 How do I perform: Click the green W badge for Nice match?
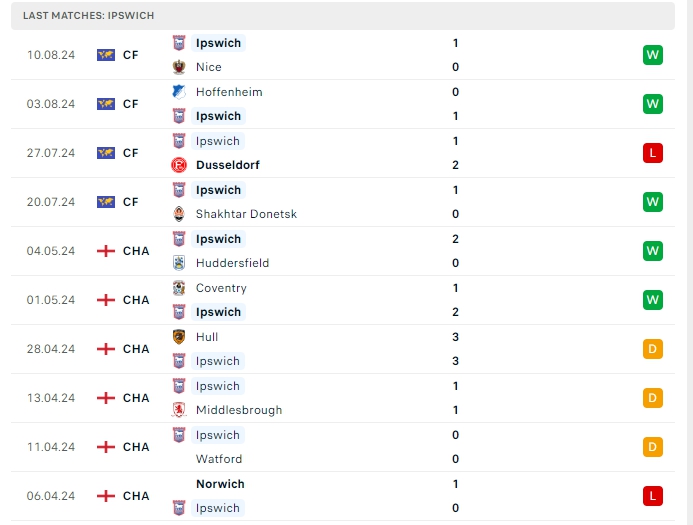(x=653, y=55)
